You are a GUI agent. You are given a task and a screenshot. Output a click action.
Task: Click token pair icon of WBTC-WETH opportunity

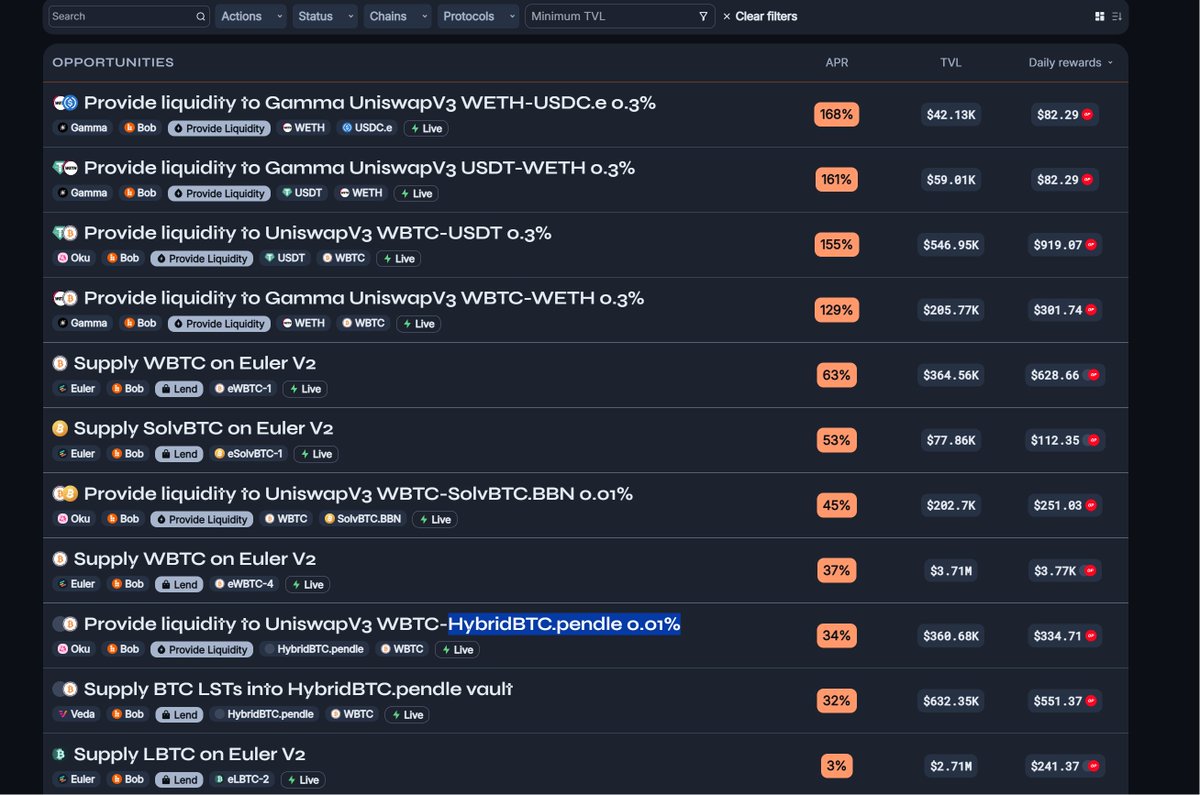[x=65, y=298]
